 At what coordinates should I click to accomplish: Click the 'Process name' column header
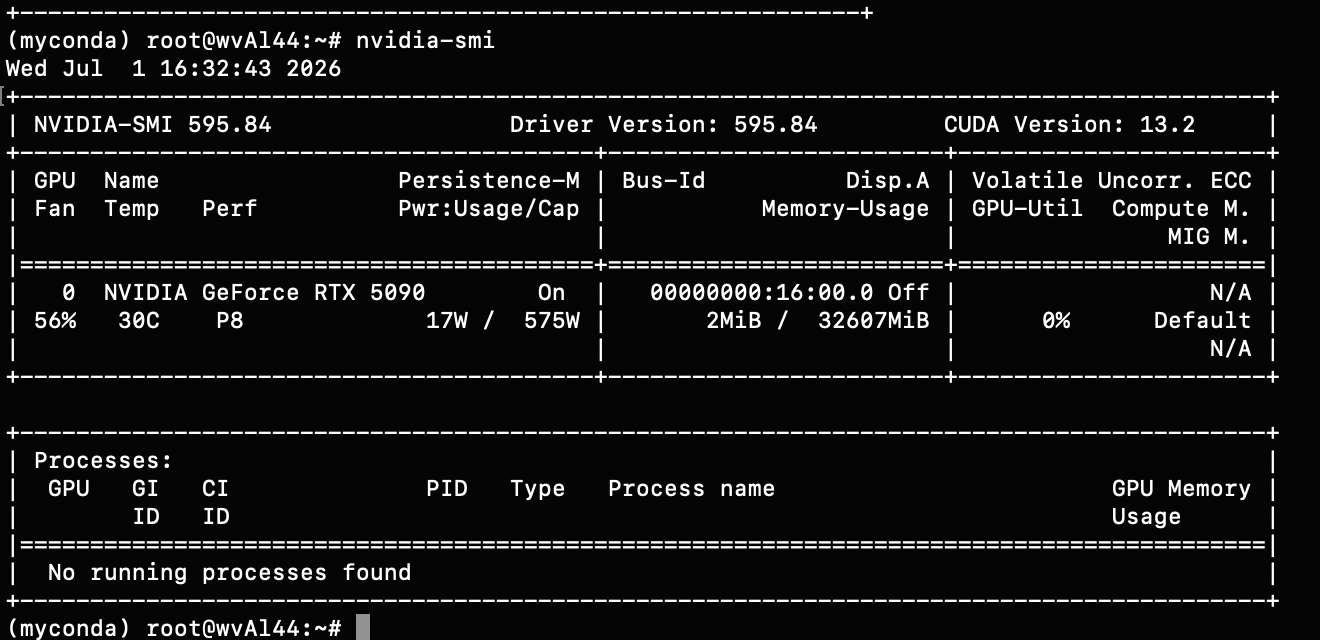(x=692, y=489)
